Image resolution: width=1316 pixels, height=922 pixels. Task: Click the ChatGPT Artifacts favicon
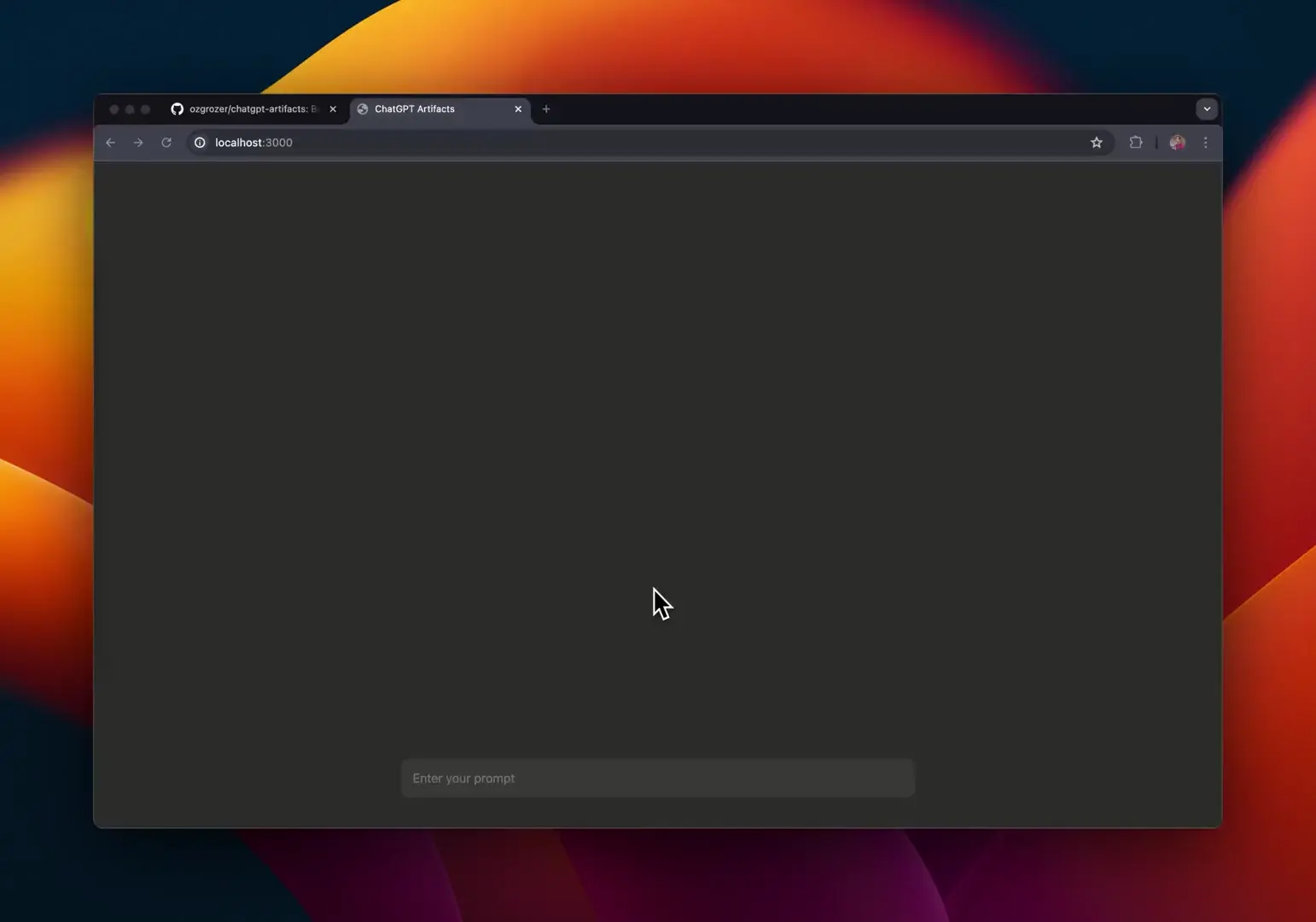click(362, 108)
